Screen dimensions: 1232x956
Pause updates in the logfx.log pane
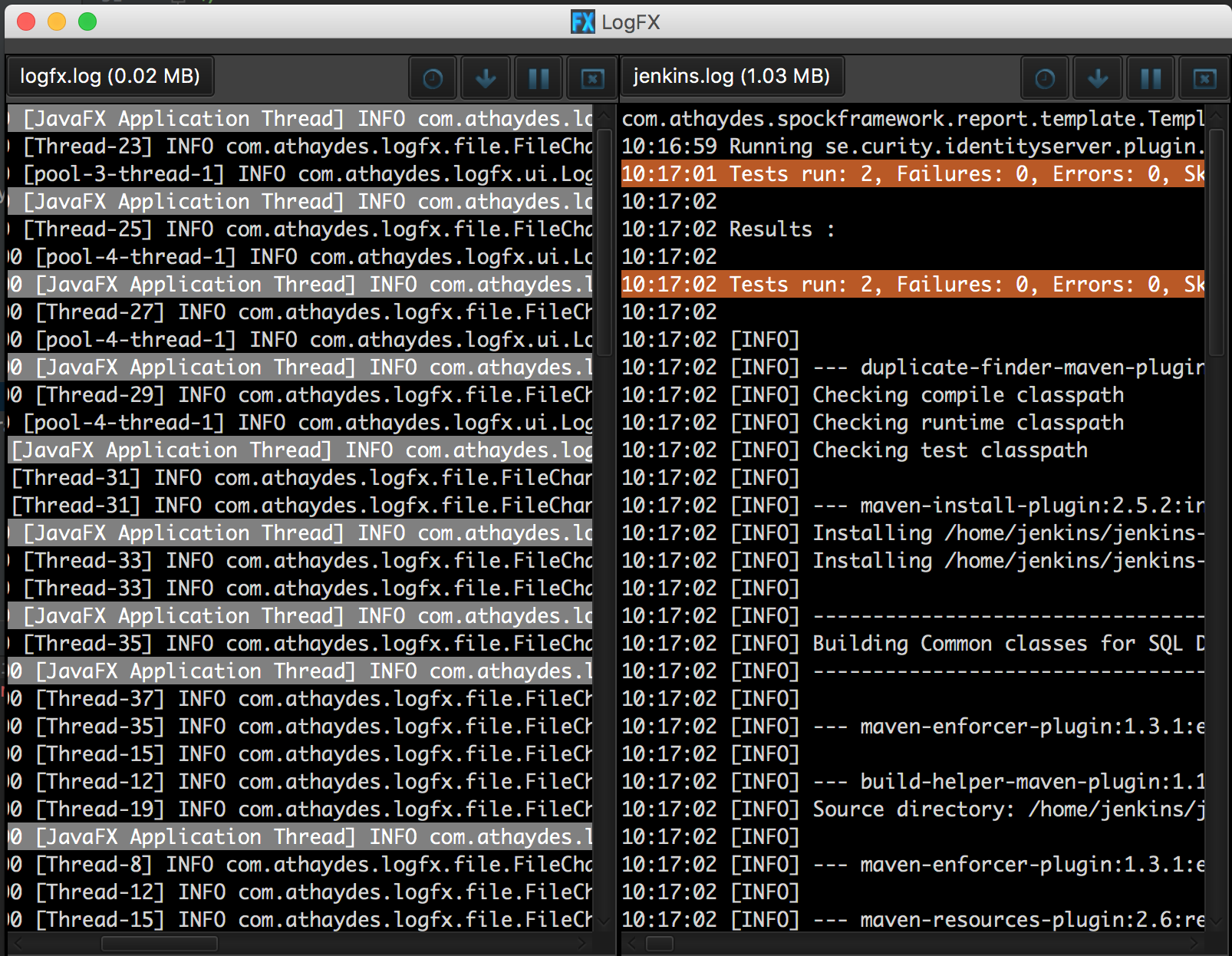(539, 78)
